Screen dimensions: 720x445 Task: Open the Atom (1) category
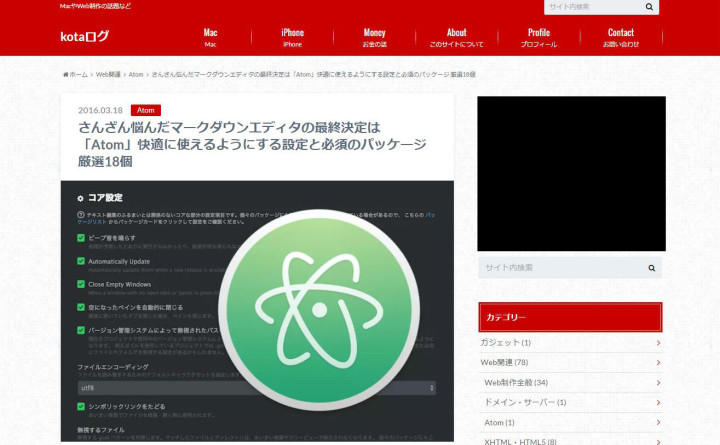500,422
